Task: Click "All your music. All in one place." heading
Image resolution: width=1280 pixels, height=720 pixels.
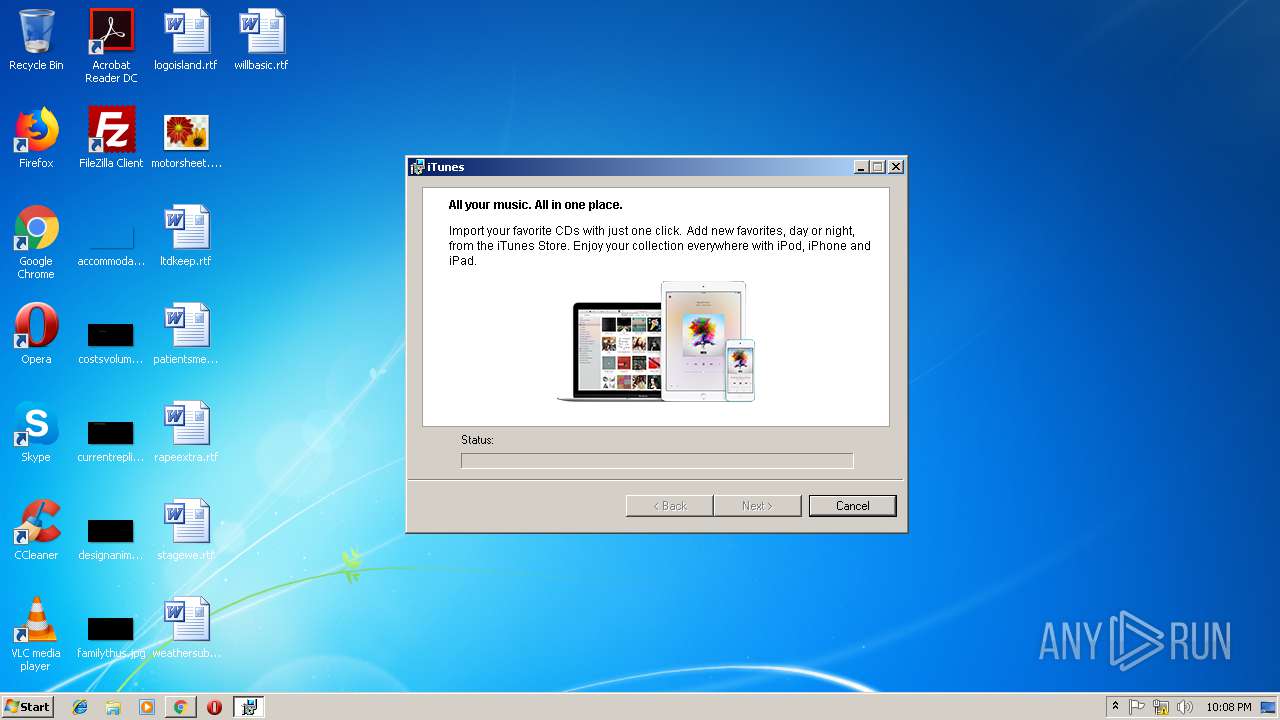Action: pyautogui.click(x=535, y=205)
